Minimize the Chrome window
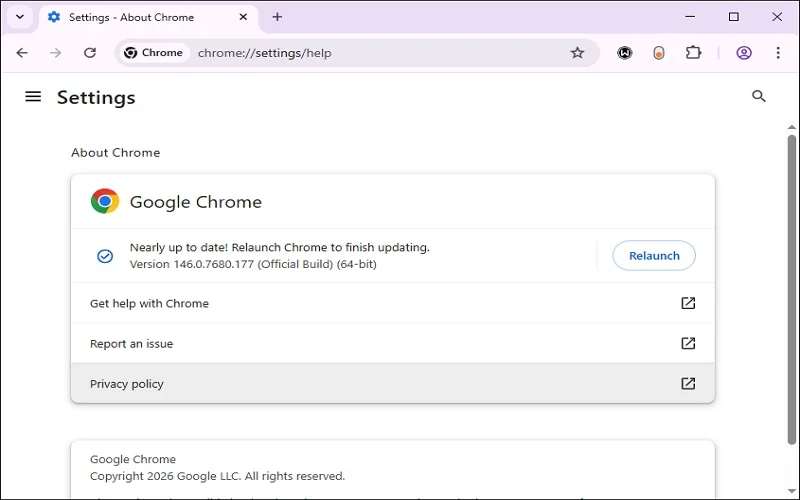Viewport: 800px width, 500px height. point(690,17)
